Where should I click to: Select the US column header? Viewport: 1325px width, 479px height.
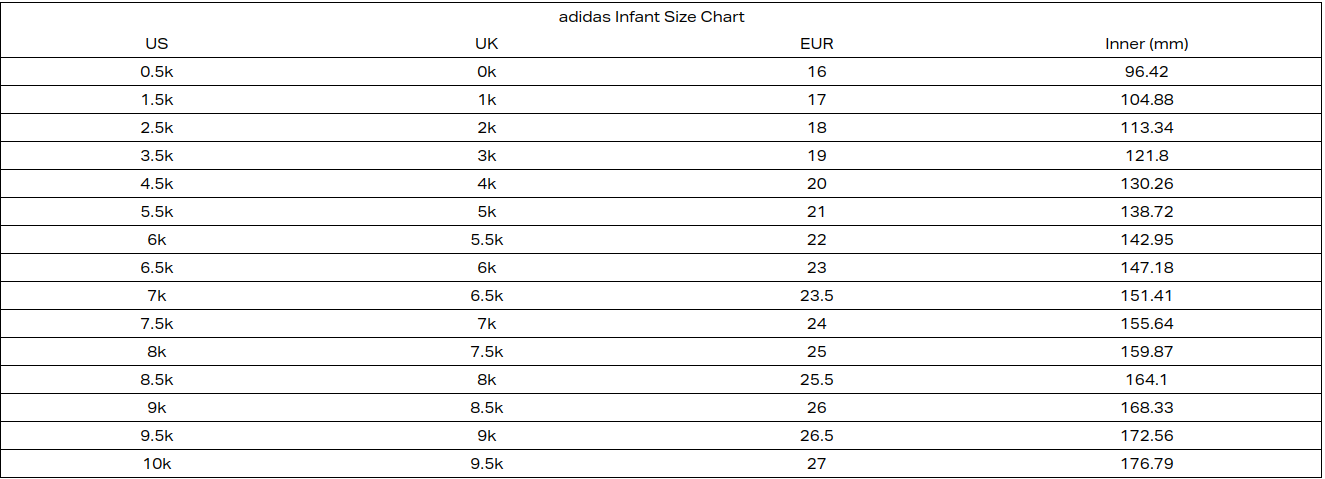tap(157, 44)
